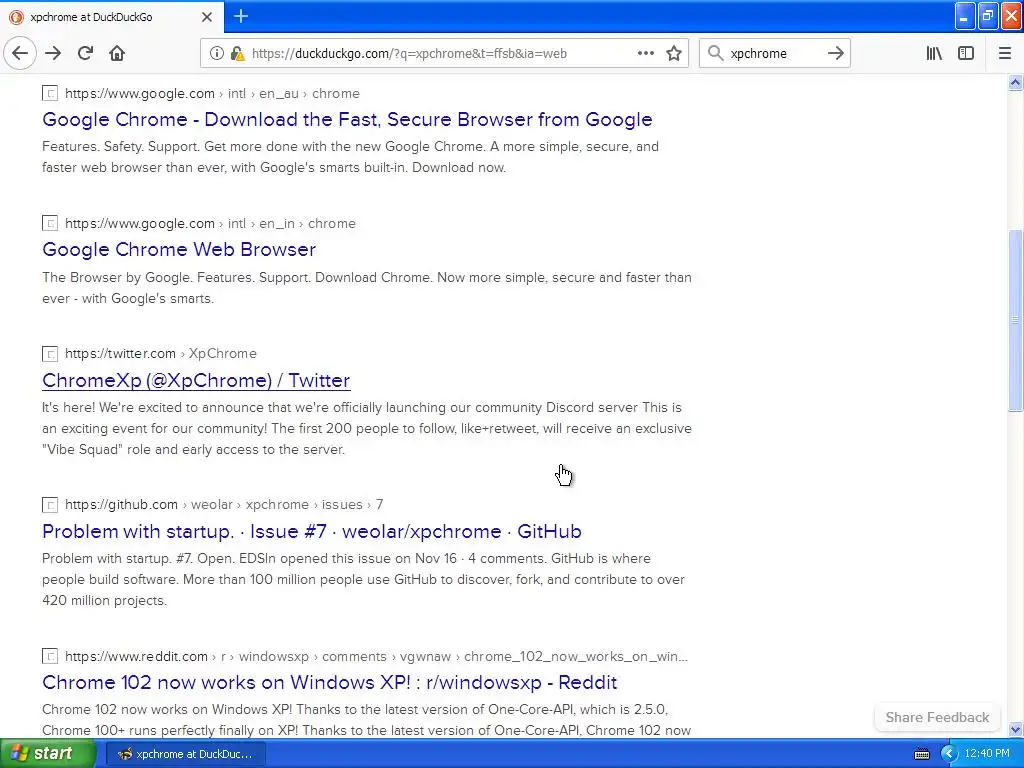Click the padlock connection warning icon
This screenshot has width=1024, height=768.
pos(237,54)
